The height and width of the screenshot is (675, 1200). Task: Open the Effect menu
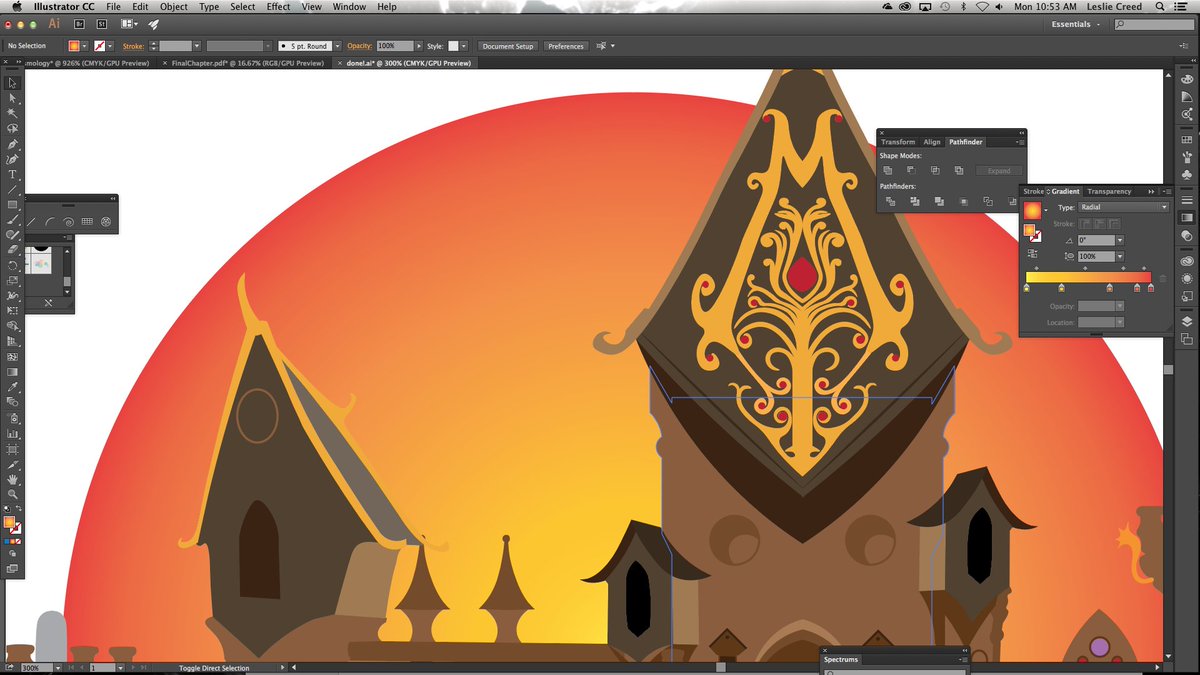pos(278,7)
